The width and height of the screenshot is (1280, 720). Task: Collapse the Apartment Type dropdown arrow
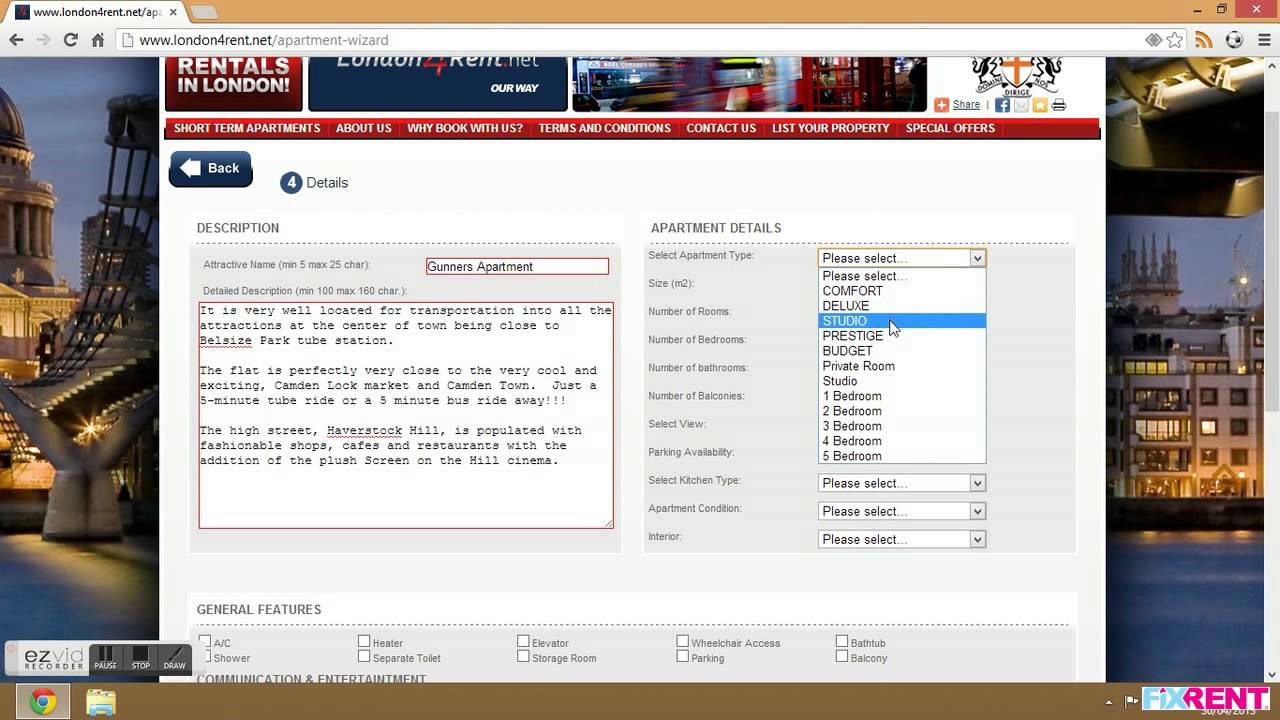click(977, 258)
